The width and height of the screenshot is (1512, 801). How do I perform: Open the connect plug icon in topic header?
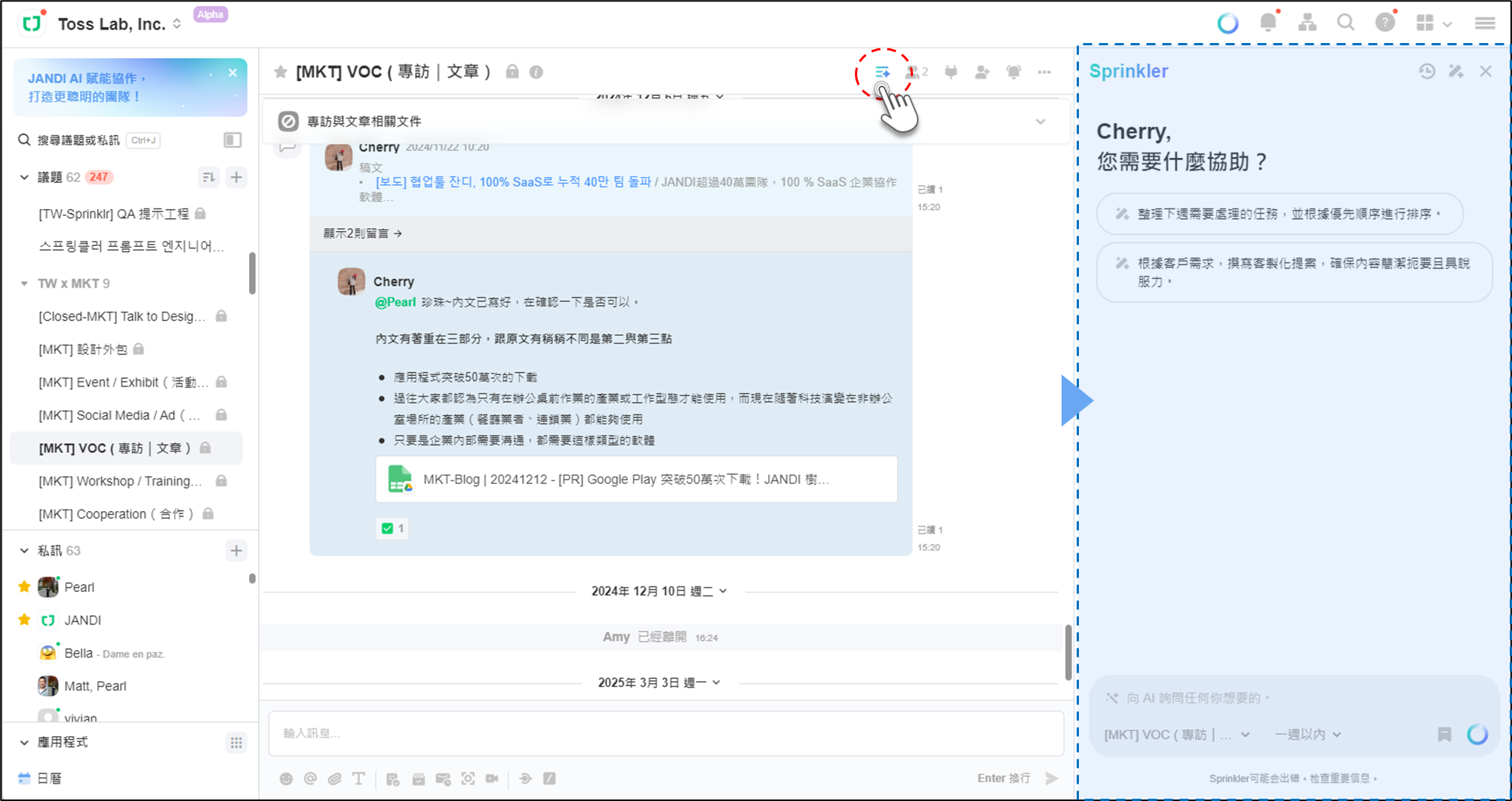pos(951,72)
